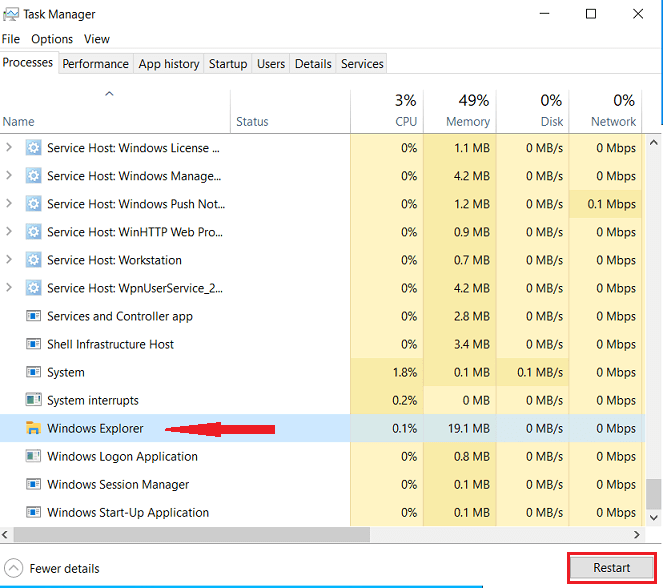This screenshot has width=663, height=588.
Task: Click the Windows Explorer folder icon
Action: click(33, 428)
